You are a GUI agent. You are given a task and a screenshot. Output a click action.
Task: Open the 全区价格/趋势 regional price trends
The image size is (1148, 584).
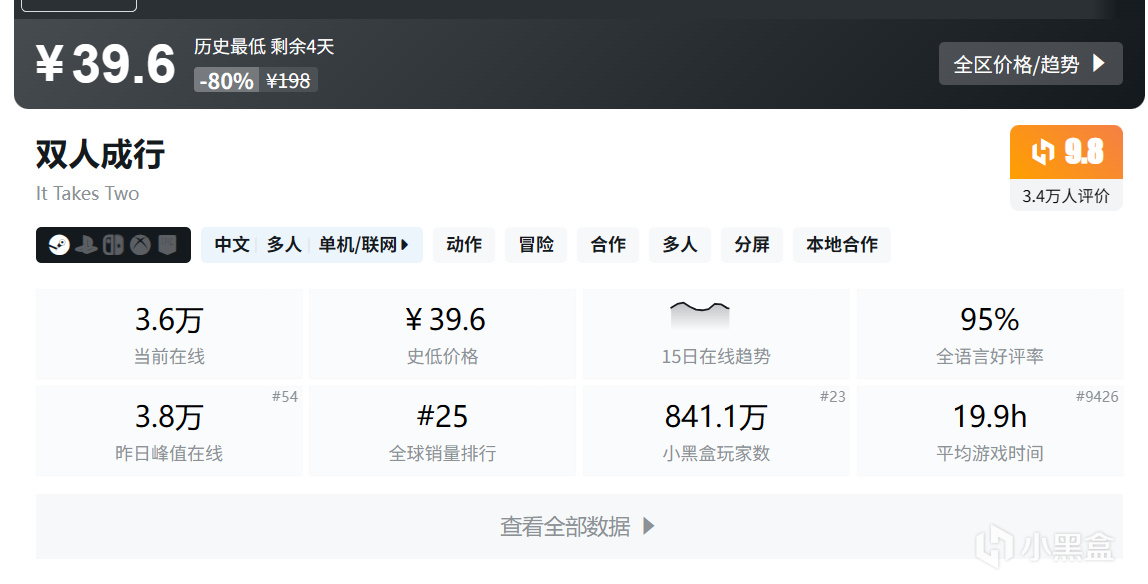tap(1030, 64)
